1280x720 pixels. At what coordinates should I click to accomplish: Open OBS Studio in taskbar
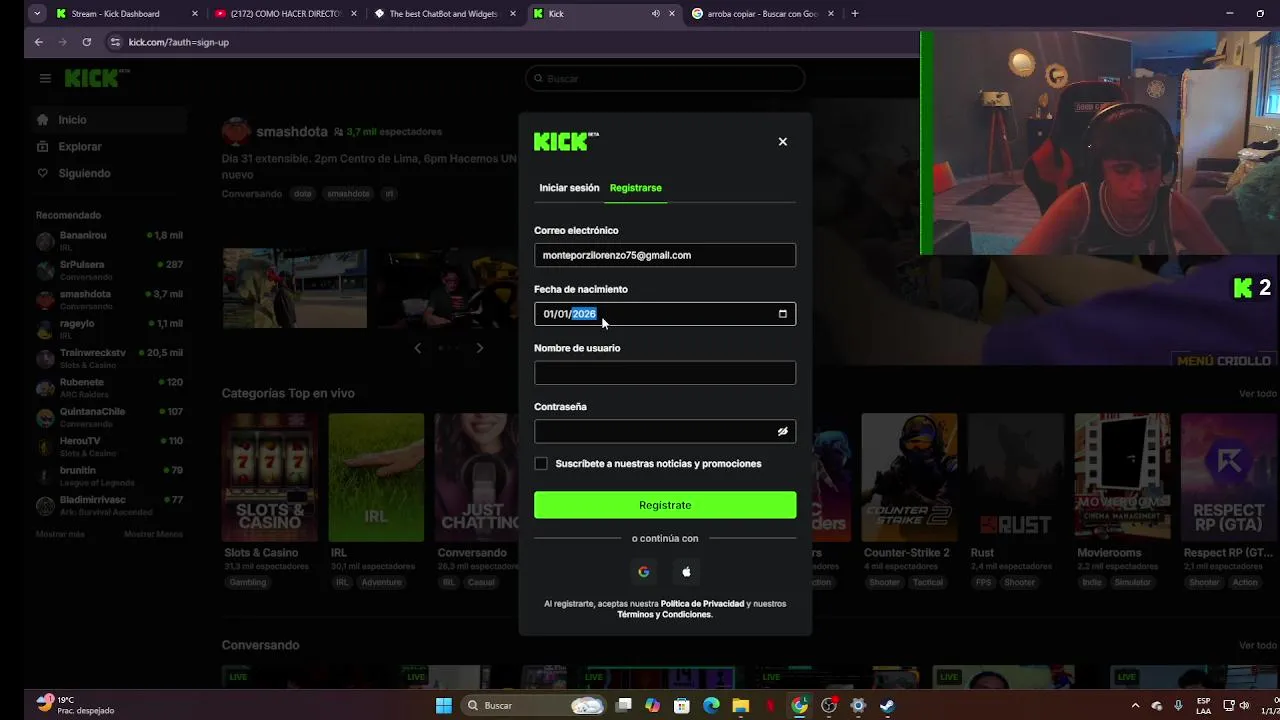coord(828,706)
